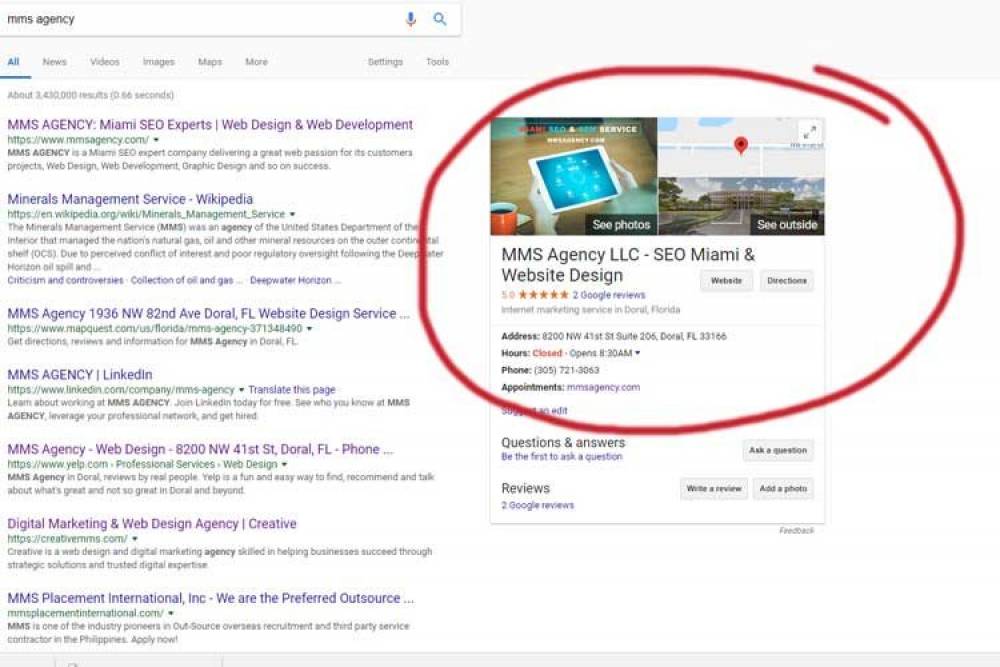The width and height of the screenshot is (1000, 667).
Task: Open the '2 Google reviews' link beside stars
Action: (x=609, y=295)
